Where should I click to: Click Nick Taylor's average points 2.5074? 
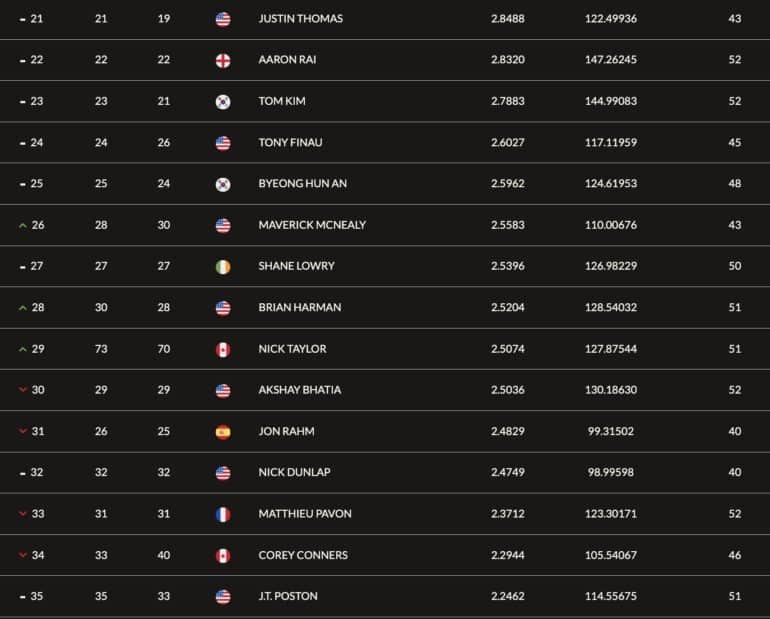(508, 349)
